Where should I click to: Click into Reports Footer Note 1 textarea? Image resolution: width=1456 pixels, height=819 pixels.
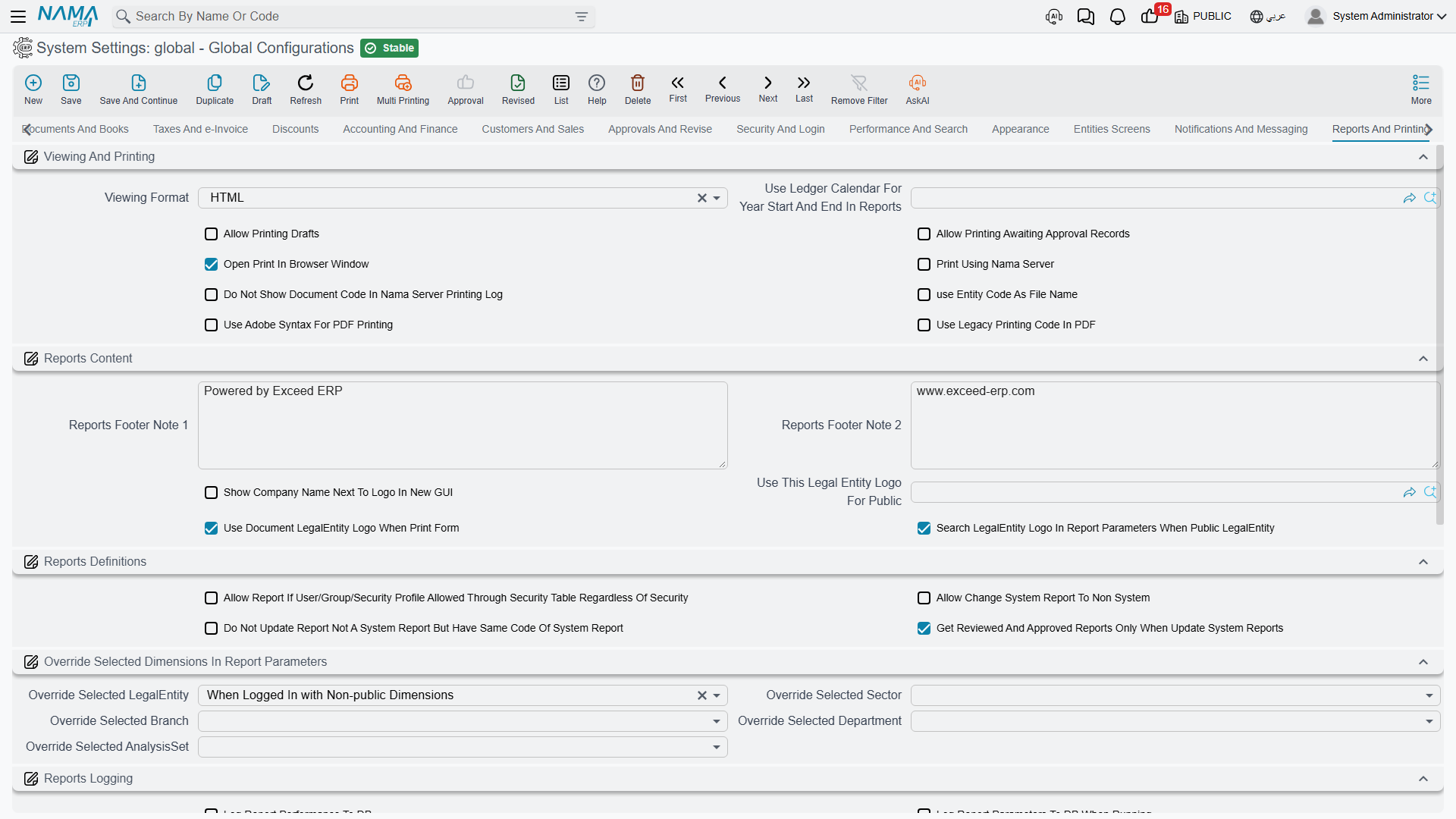463,425
